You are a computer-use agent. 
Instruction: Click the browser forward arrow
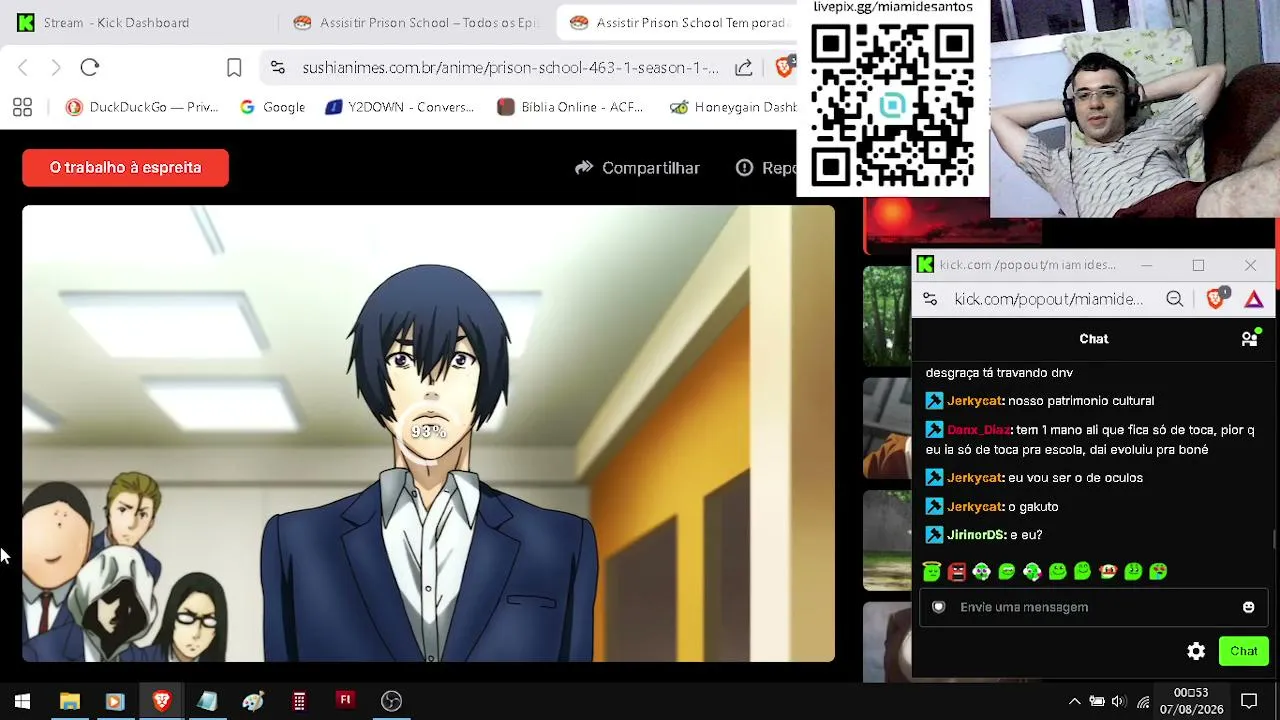coord(56,68)
